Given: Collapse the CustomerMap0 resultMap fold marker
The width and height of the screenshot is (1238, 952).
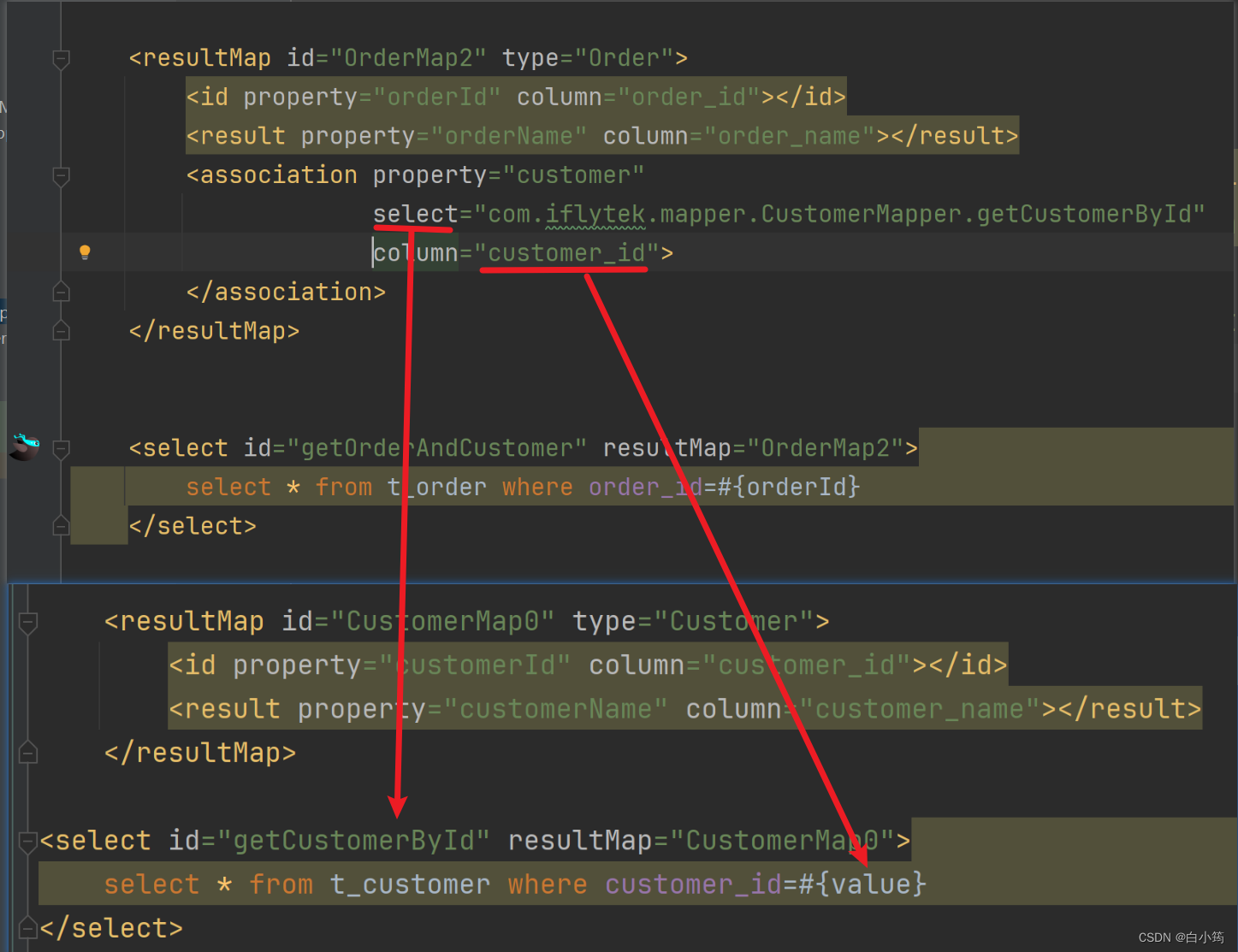Looking at the screenshot, I should [28, 623].
